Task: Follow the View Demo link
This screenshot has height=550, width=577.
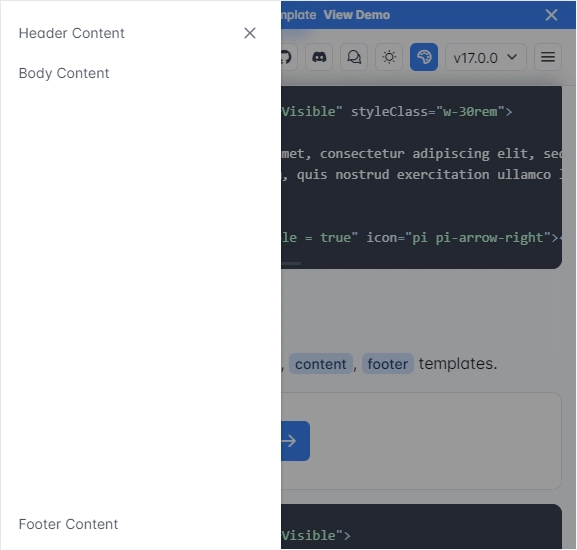Action: [x=357, y=15]
